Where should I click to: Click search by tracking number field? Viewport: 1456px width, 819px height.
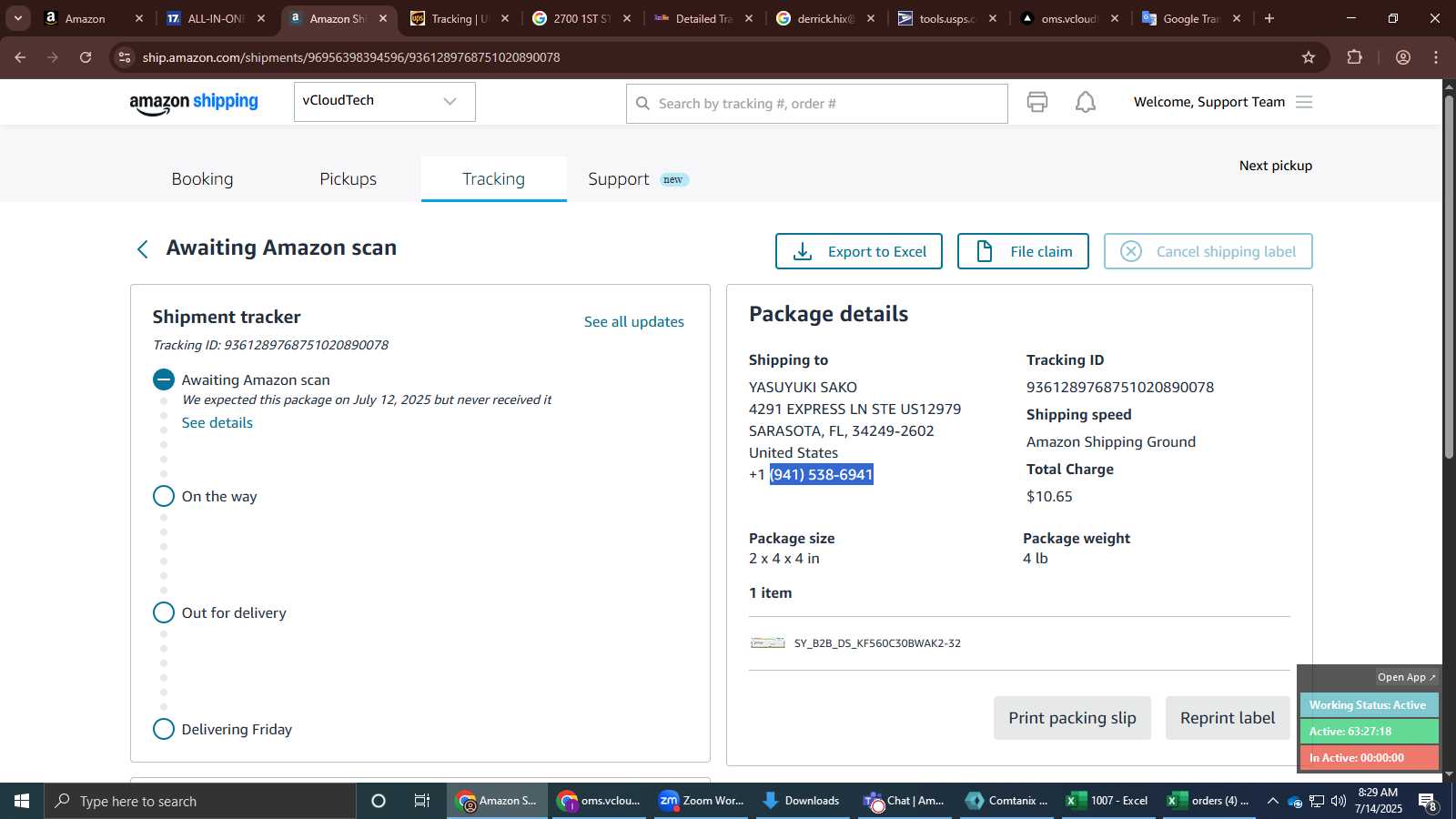(817, 104)
